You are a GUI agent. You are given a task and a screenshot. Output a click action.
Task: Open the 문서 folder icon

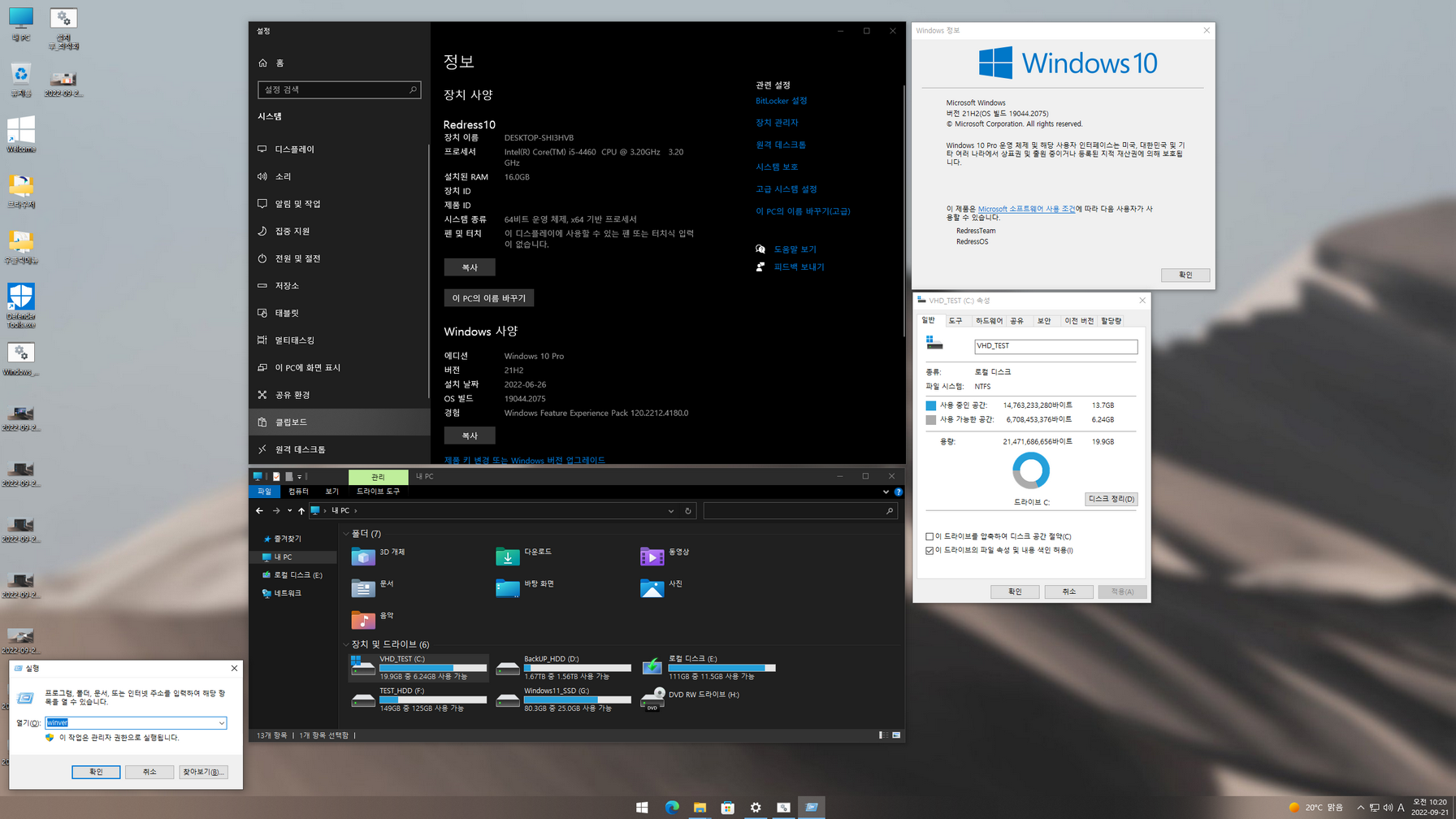(363, 588)
